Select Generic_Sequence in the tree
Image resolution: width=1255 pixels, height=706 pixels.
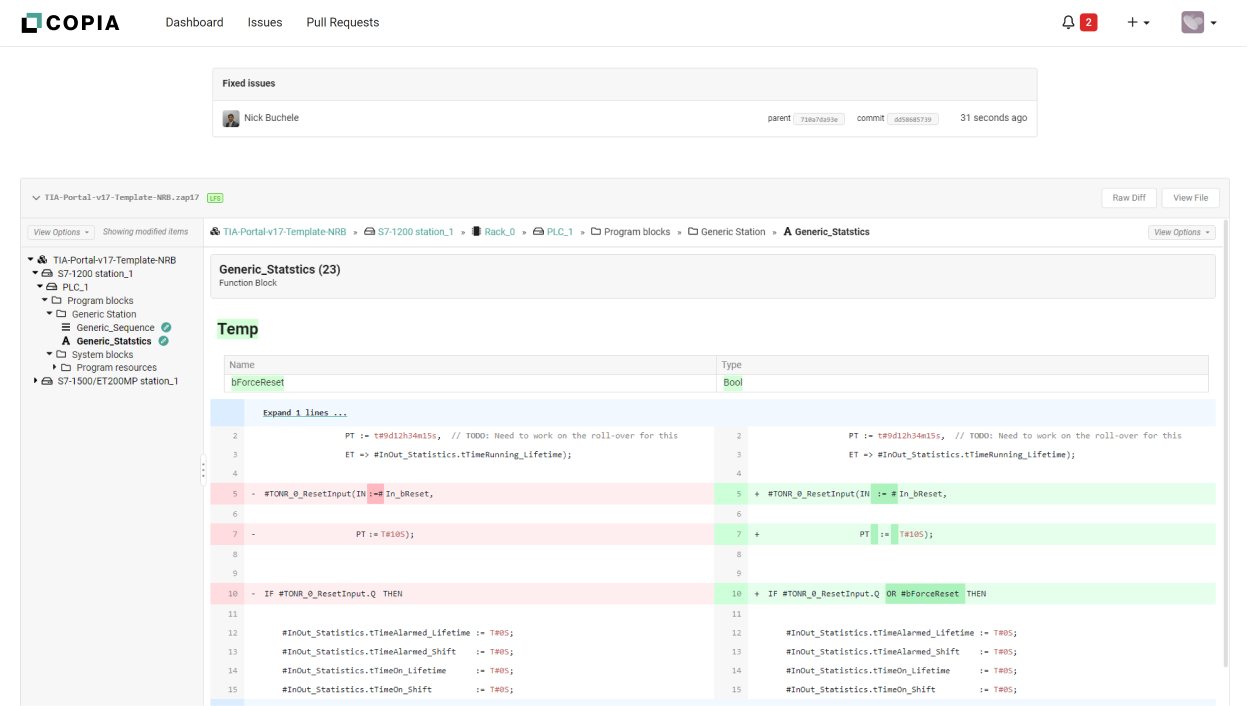115,327
